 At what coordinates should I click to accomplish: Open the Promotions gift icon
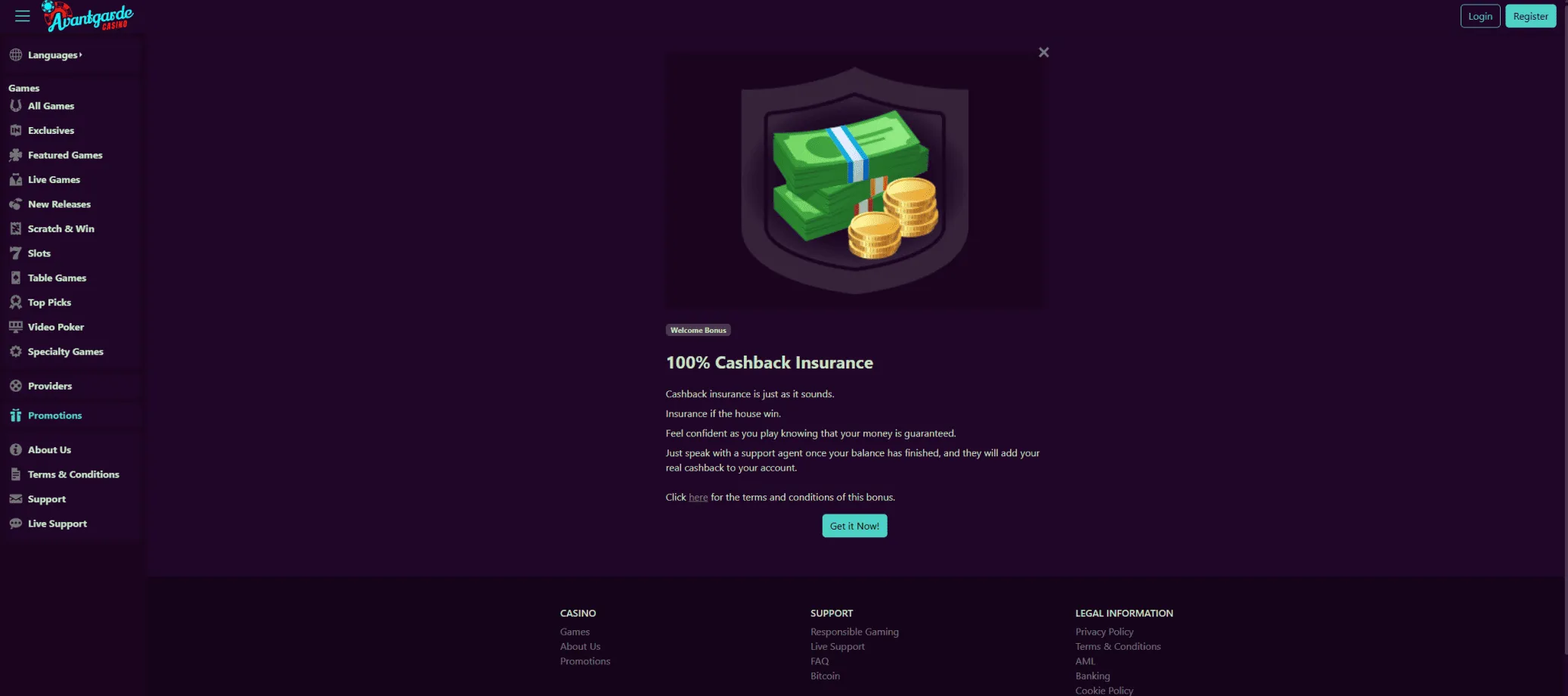[16, 415]
